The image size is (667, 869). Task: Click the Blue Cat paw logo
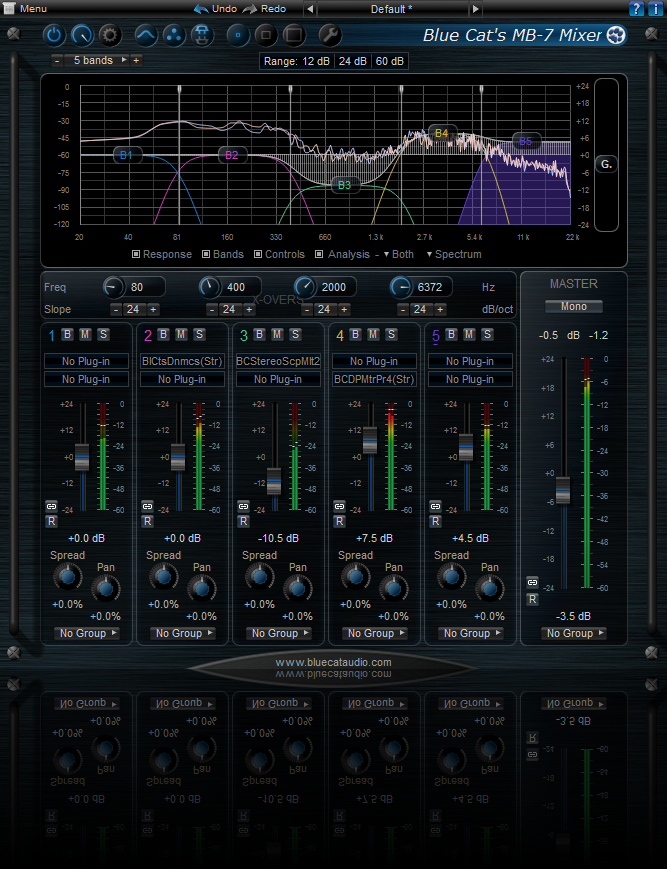click(x=617, y=35)
